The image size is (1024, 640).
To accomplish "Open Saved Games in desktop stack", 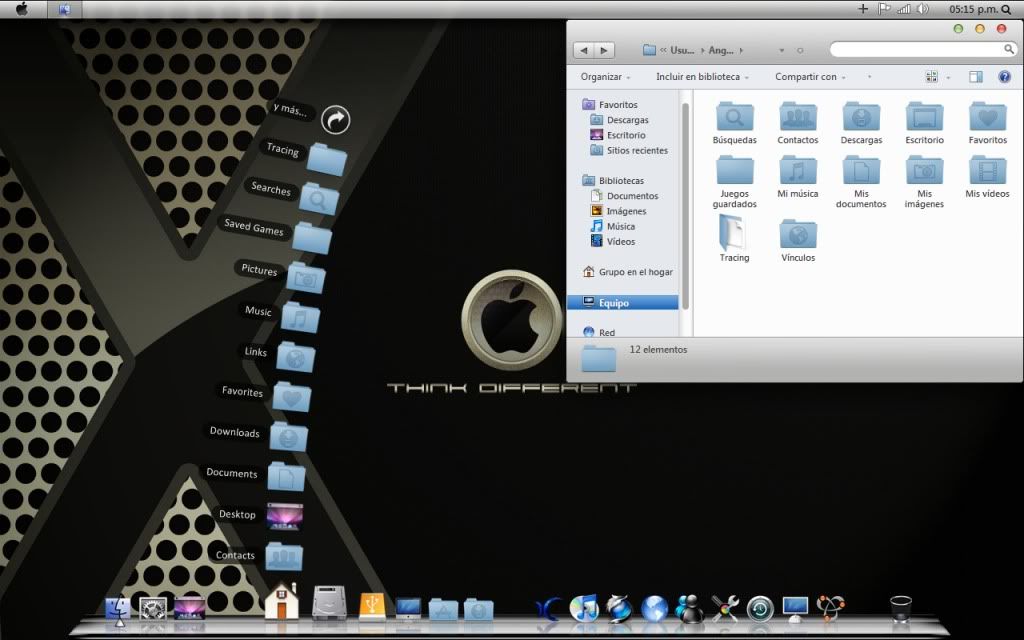I will click(312, 238).
